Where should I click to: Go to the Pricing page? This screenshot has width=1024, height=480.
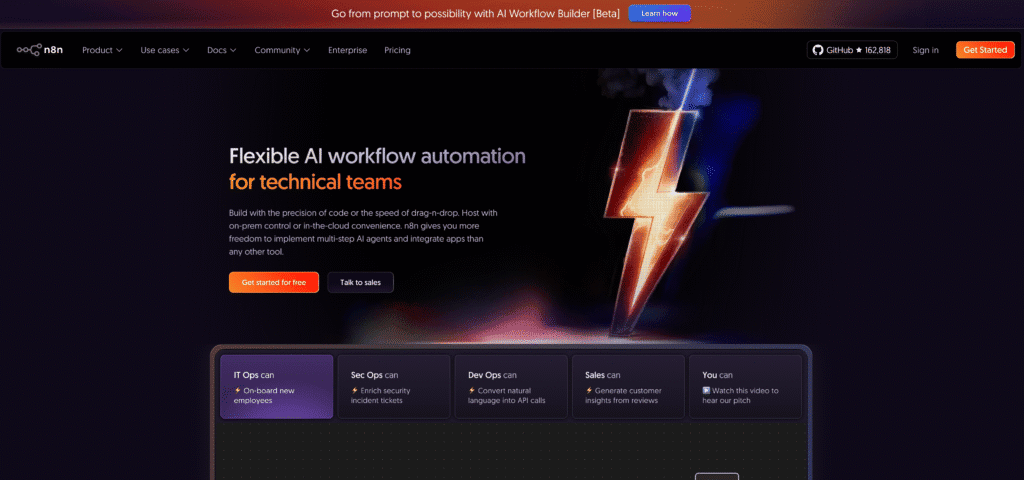(397, 50)
